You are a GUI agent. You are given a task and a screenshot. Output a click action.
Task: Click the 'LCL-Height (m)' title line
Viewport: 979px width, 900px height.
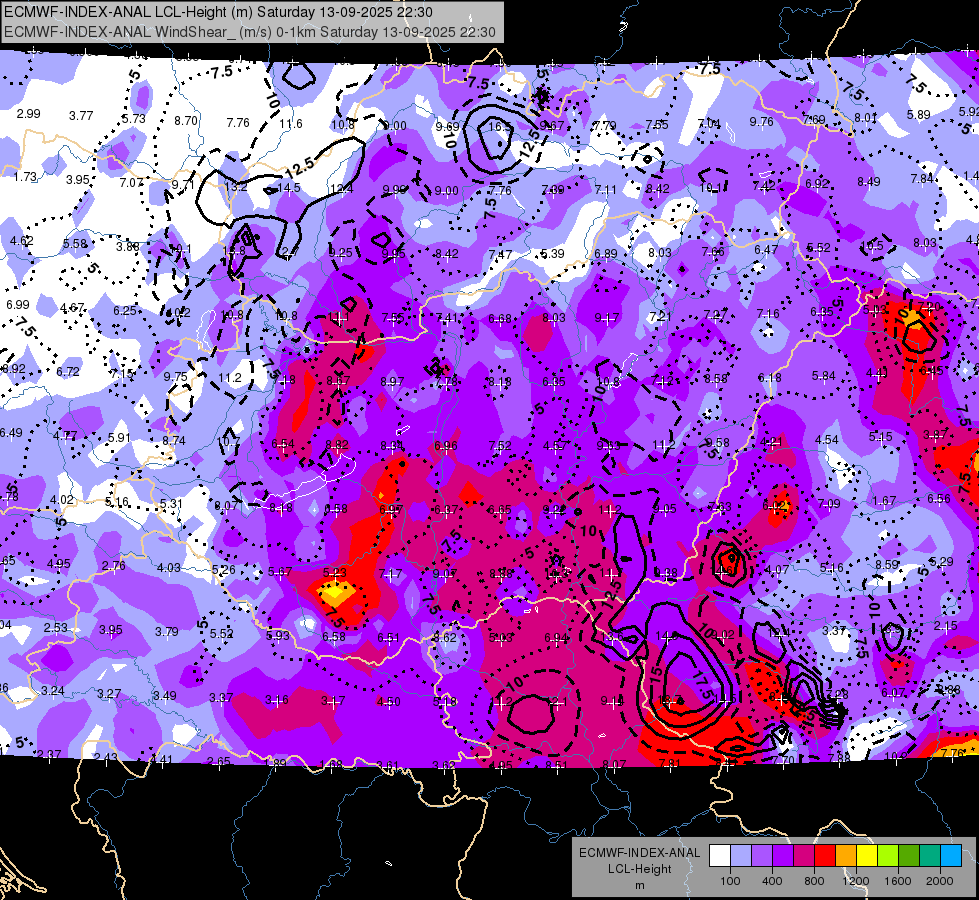pyautogui.click(x=219, y=12)
